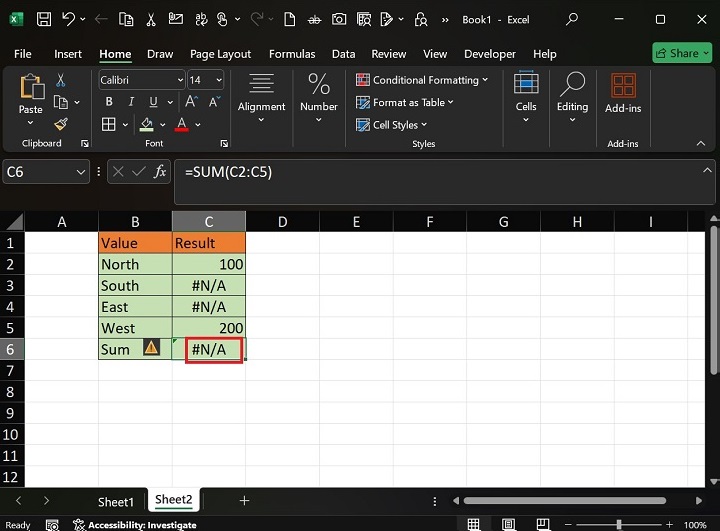Click the green Share button
This screenshot has width=720, height=531.
681,53
